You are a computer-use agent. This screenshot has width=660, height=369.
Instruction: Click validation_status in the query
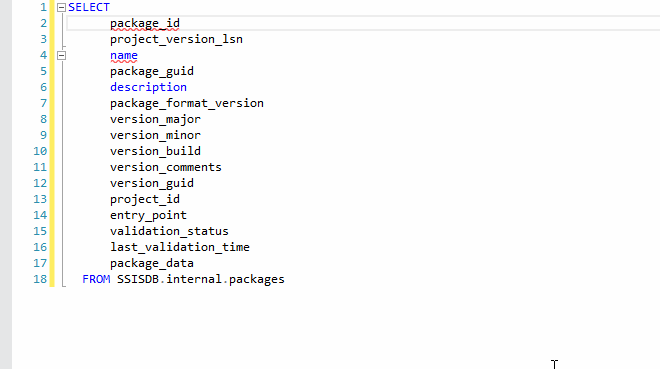click(x=169, y=231)
